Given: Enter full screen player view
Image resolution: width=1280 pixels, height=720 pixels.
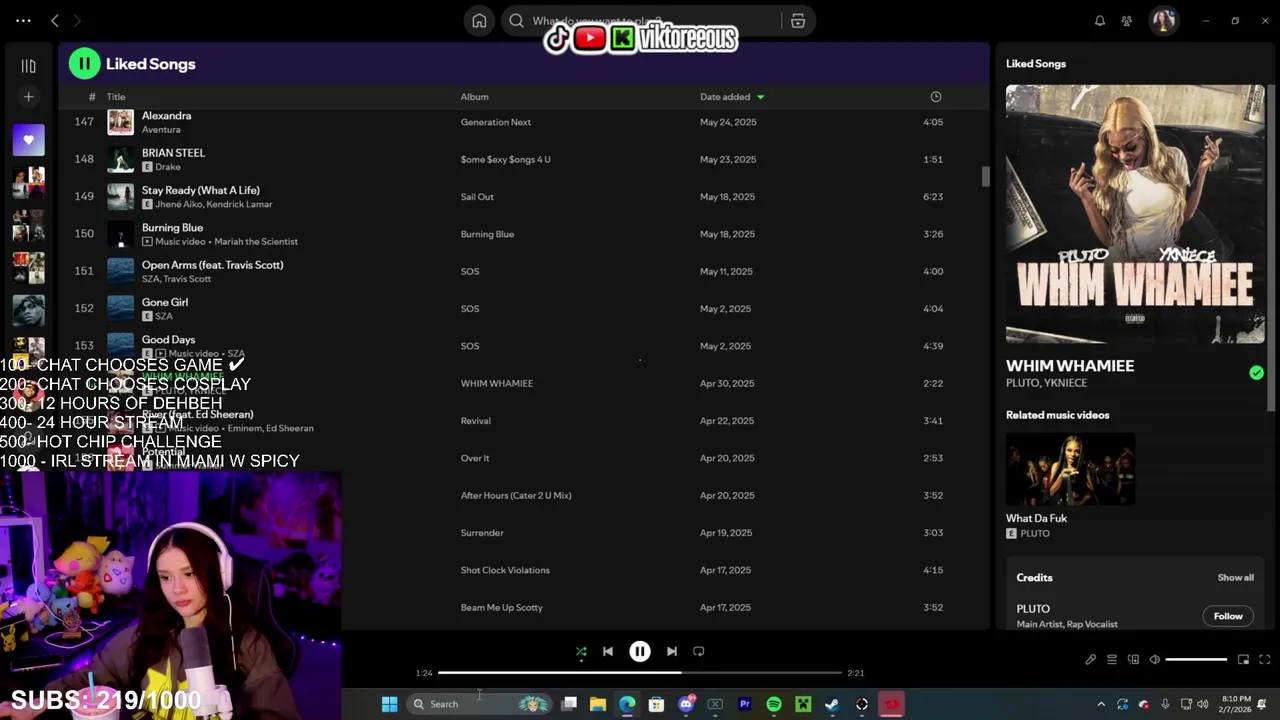Looking at the screenshot, I should click(x=1264, y=660).
